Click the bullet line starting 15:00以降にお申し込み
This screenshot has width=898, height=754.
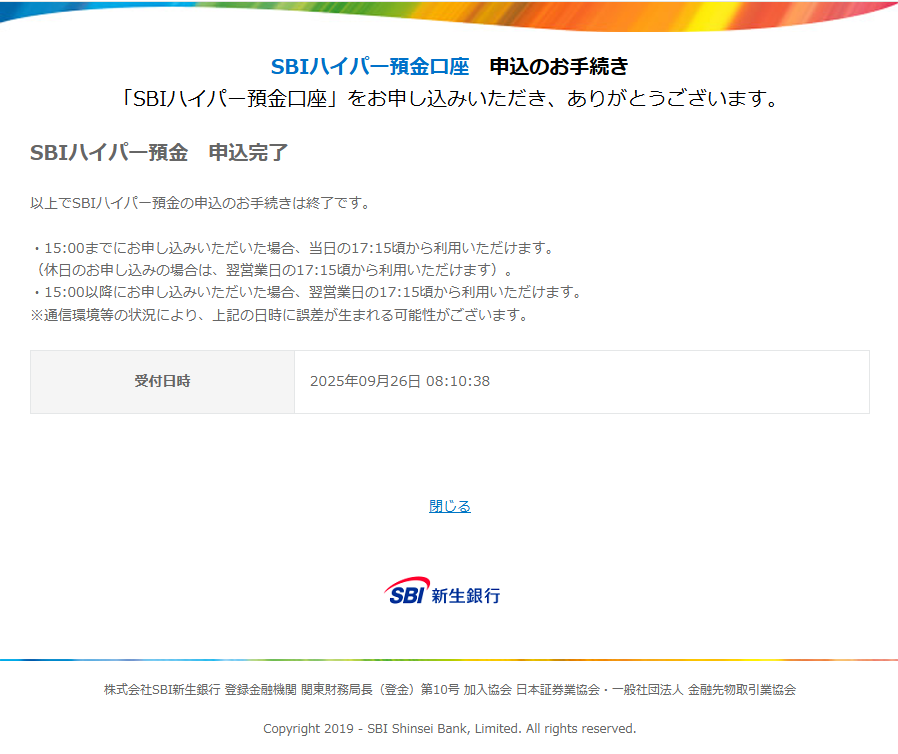[x=307, y=292]
